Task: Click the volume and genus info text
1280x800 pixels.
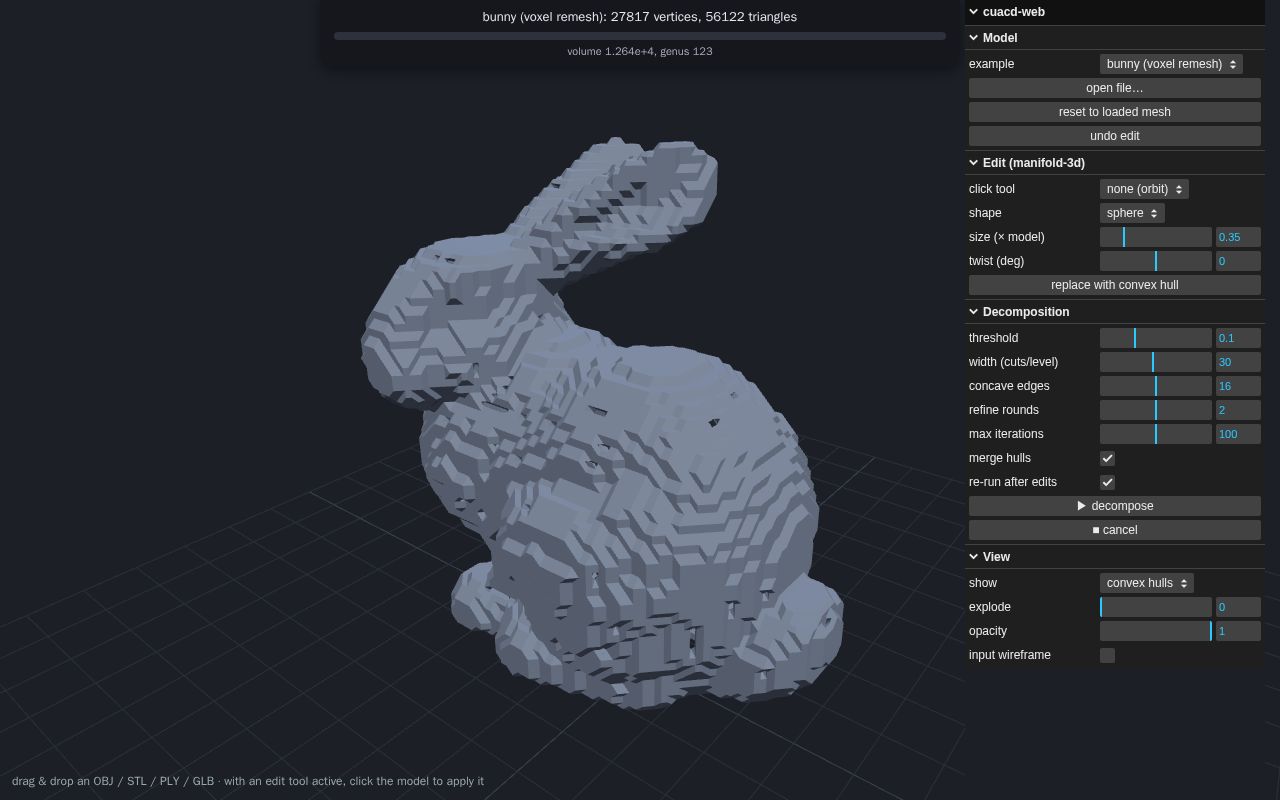Action: pyautogui.click(x=640, y=51)
